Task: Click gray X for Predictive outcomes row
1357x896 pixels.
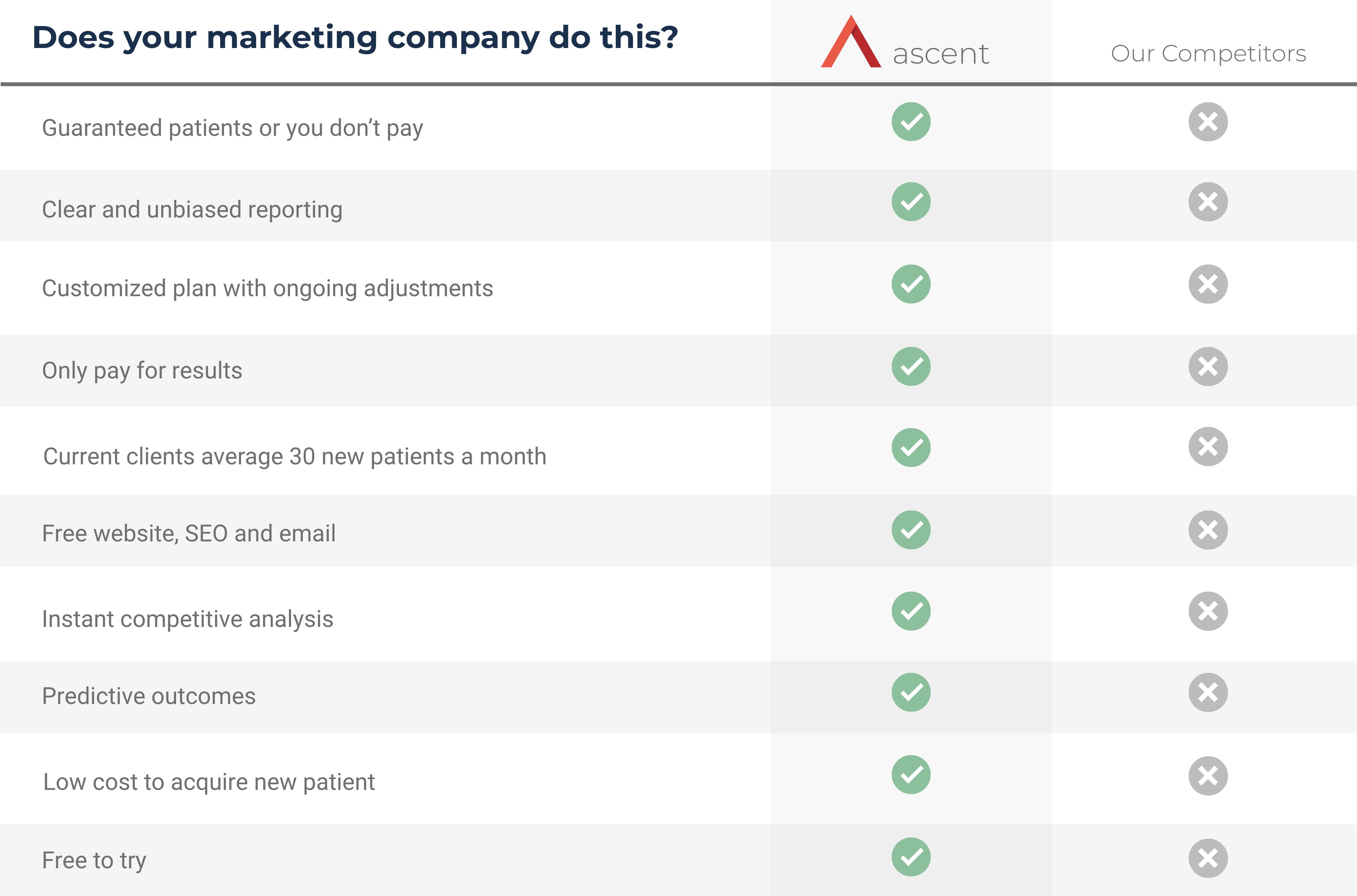Action: (1208, 692)
